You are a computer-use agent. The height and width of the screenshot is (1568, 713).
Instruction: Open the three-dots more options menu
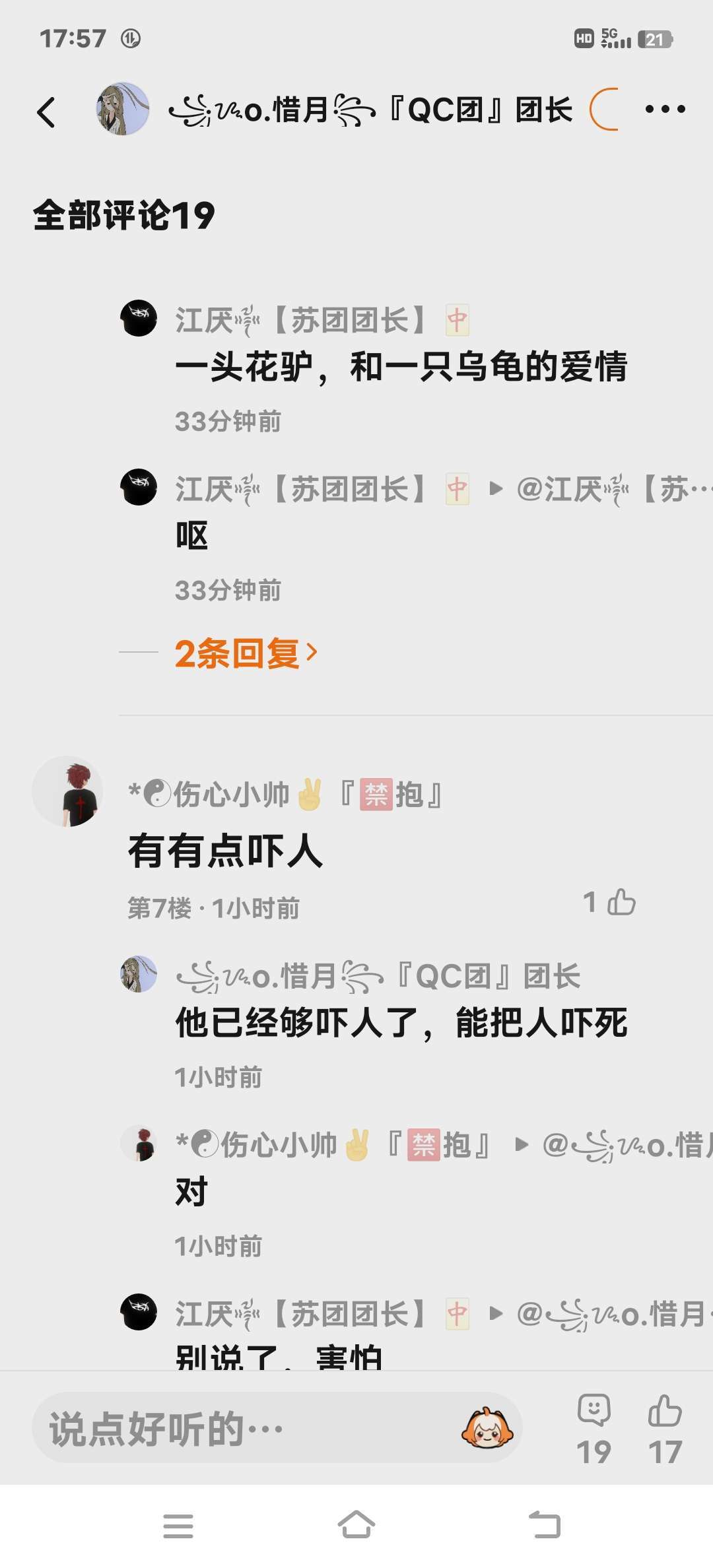665,110
